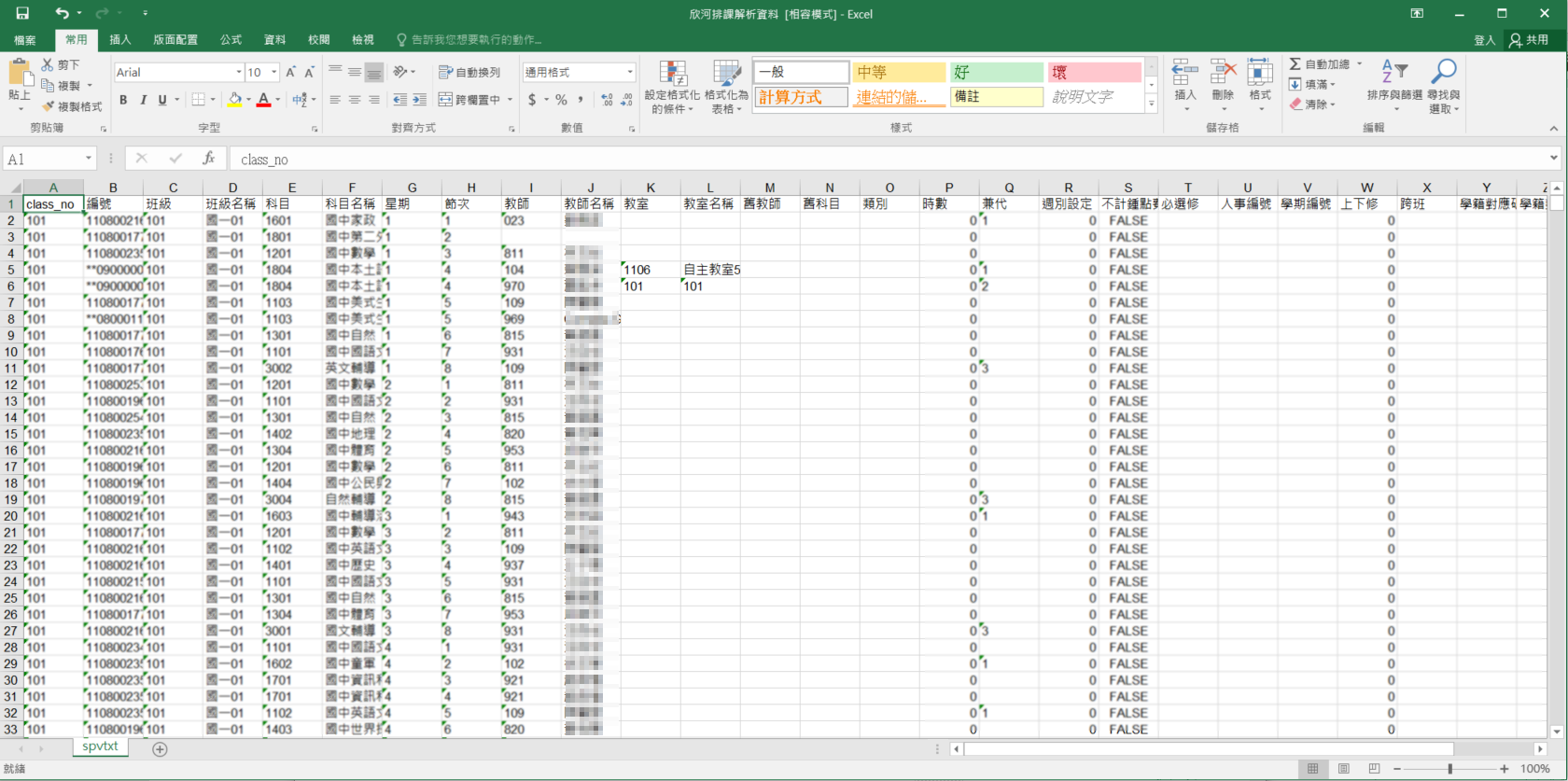Viewport: 1568px width, 781px height.
Task: Switch to the 公式 (Formulas) ribbon tab
Action: [231, 39]
